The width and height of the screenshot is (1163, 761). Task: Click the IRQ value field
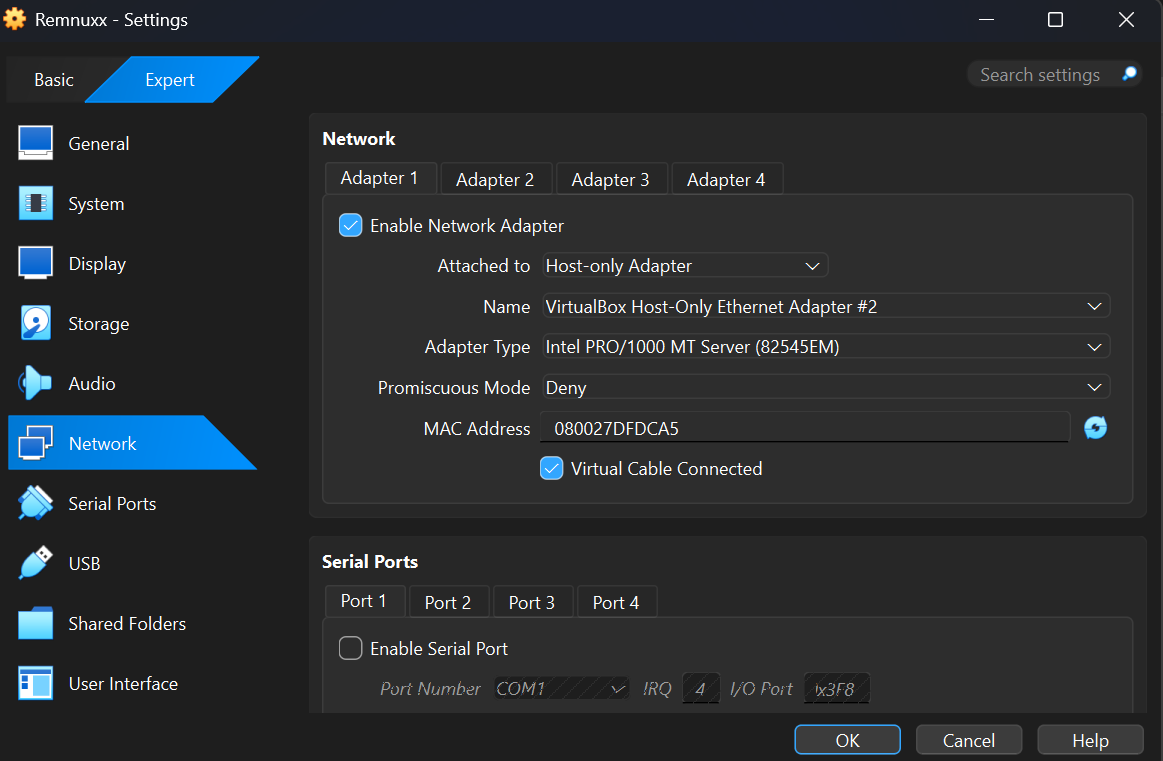(x=701, y=688)
